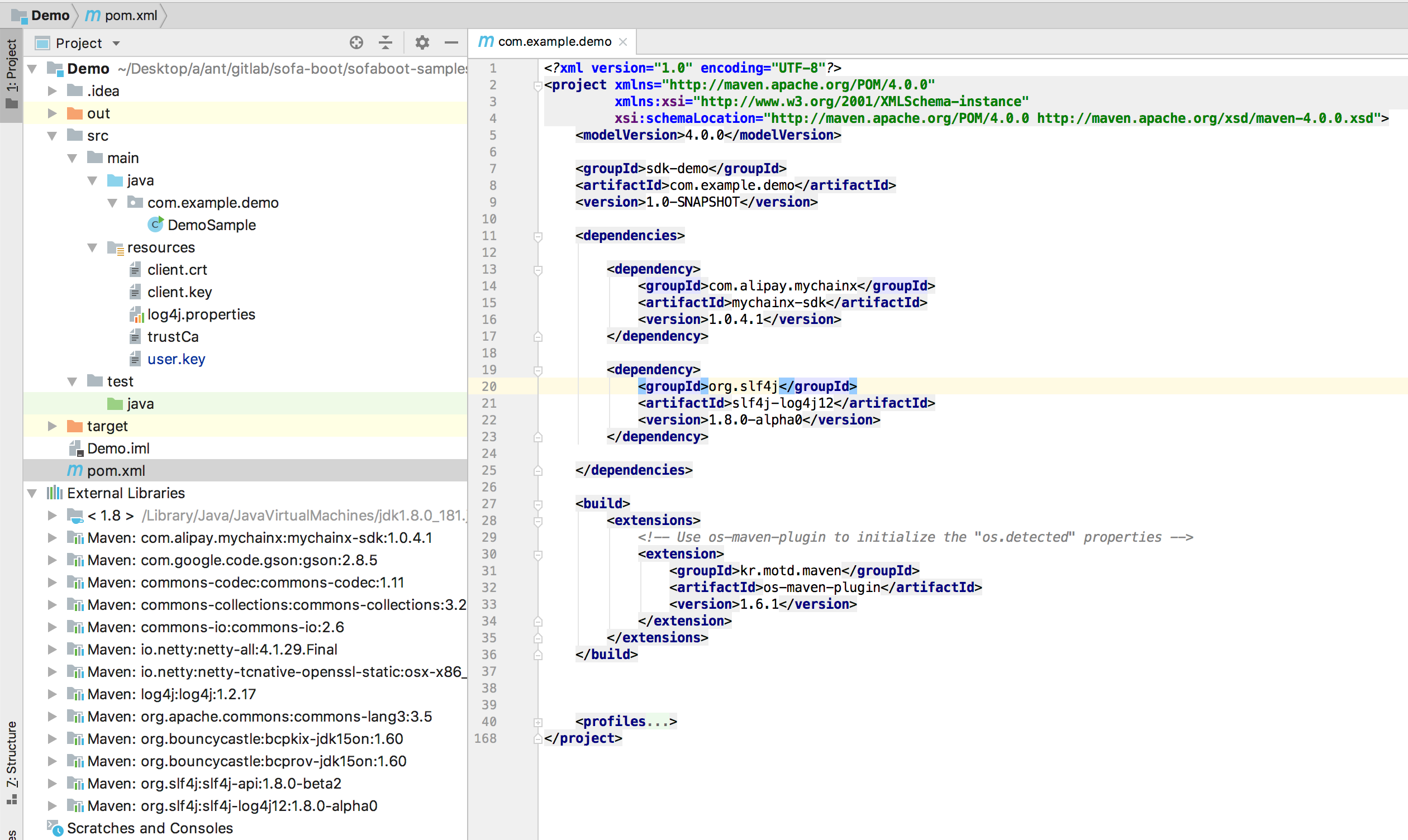This screenshot has height=840, width=1408.
Task: Select the DemoSample class icon
Action: coord(155,225)
